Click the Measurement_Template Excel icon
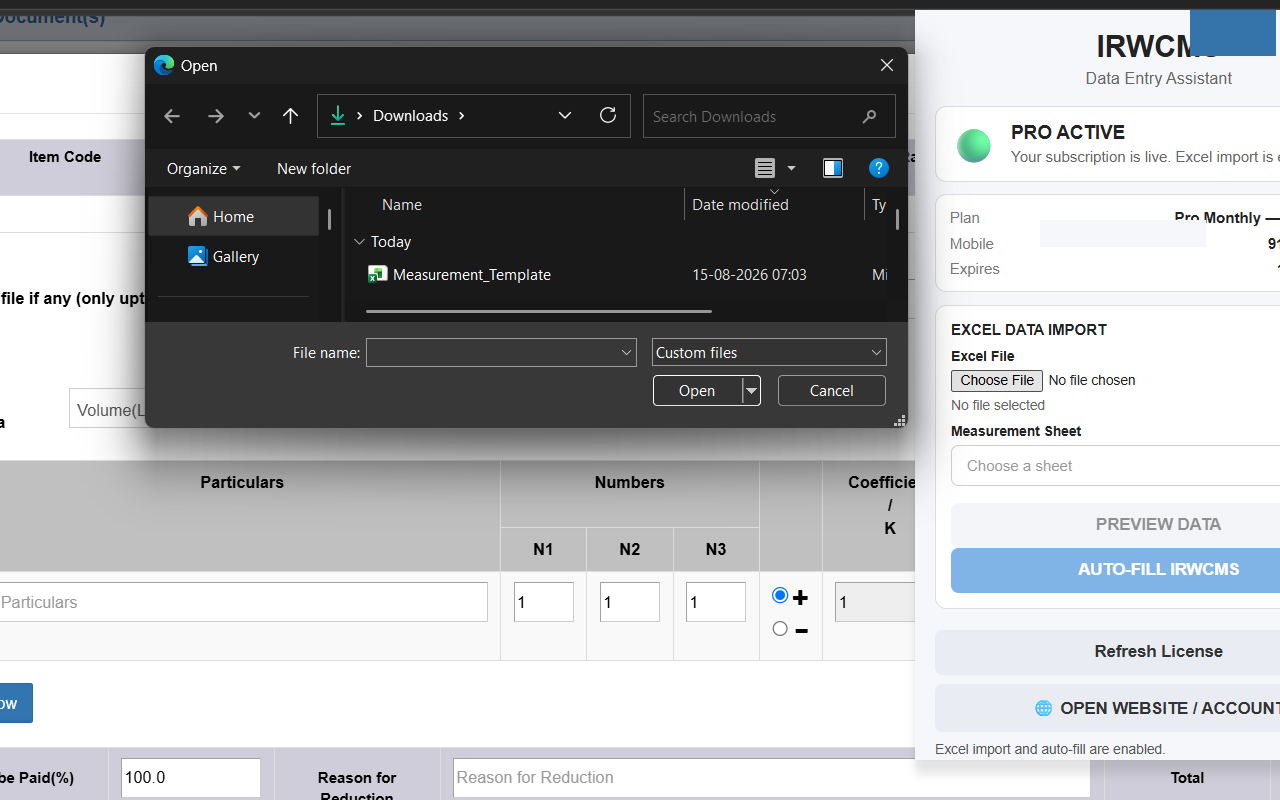Screen dimensions: 1280x800 (378, 274)
